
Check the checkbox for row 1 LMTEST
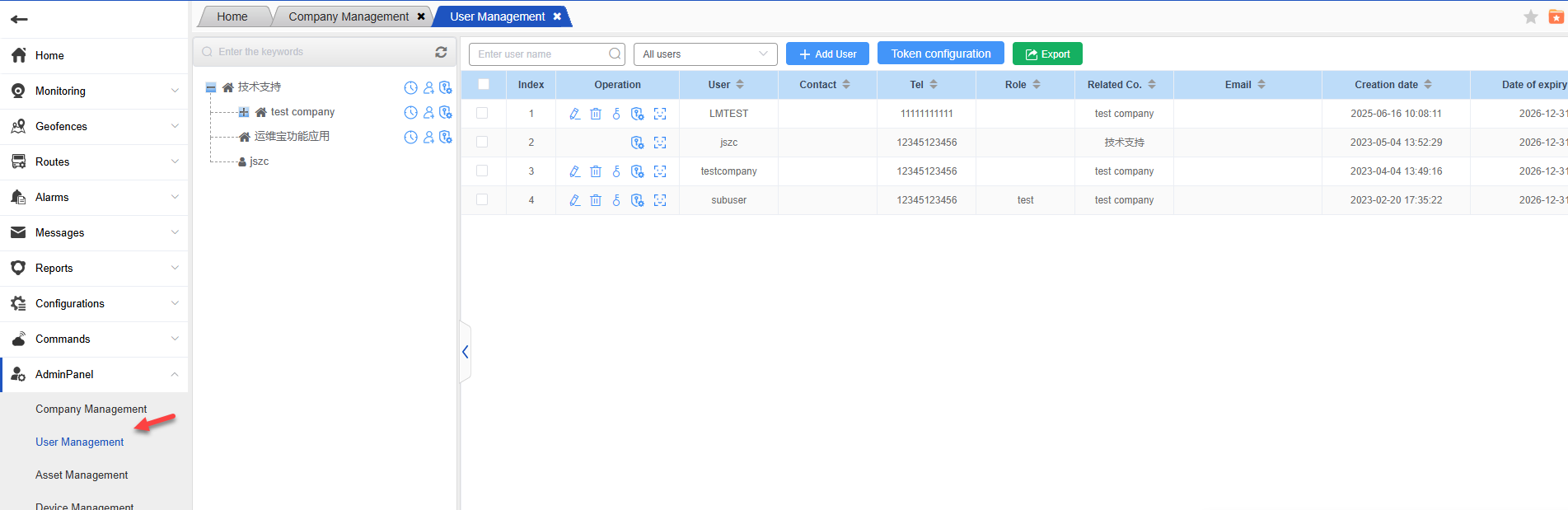click(x=482, y=114)
